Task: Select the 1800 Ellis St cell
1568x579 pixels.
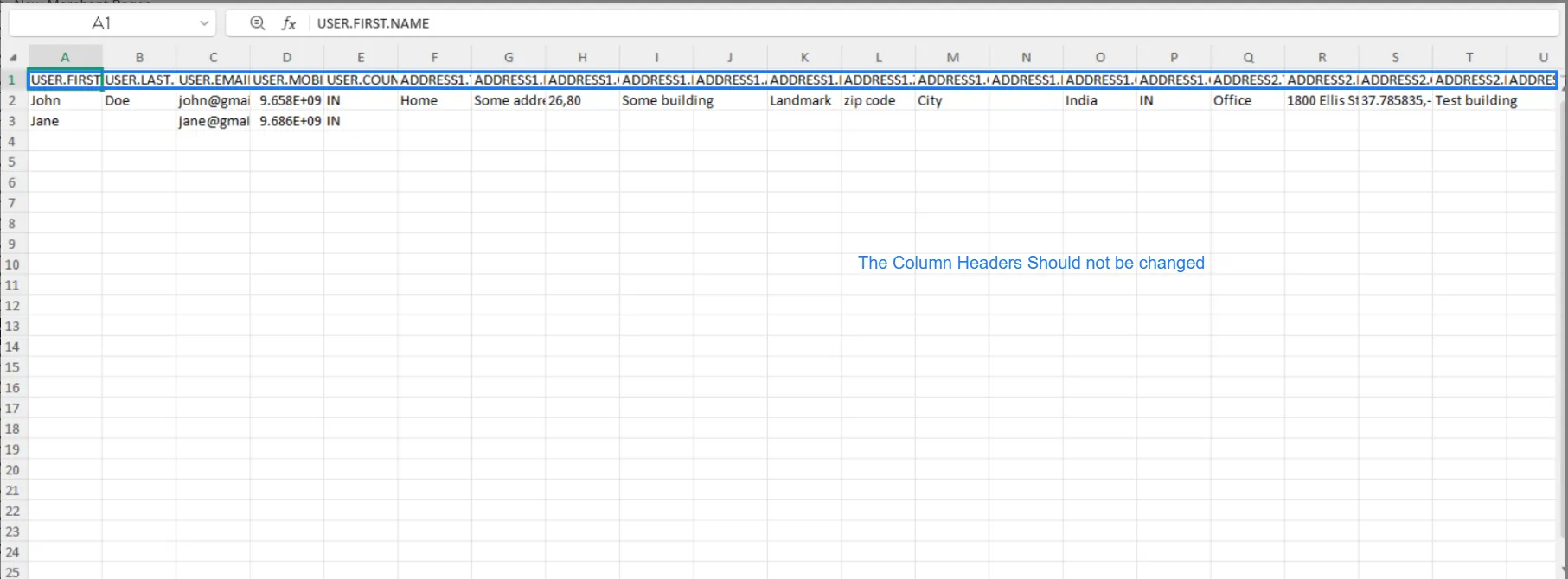Action: tap(1322, 100)
